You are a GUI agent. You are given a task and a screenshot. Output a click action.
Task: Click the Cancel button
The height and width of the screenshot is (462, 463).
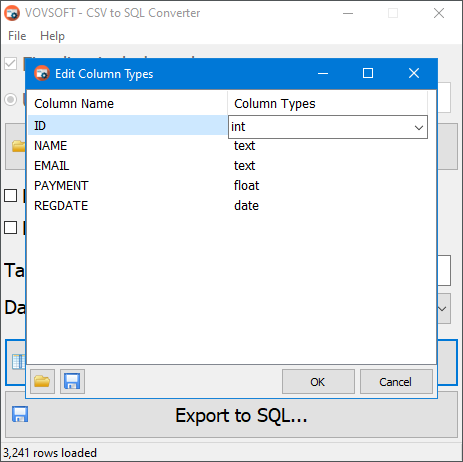(396, 382)
